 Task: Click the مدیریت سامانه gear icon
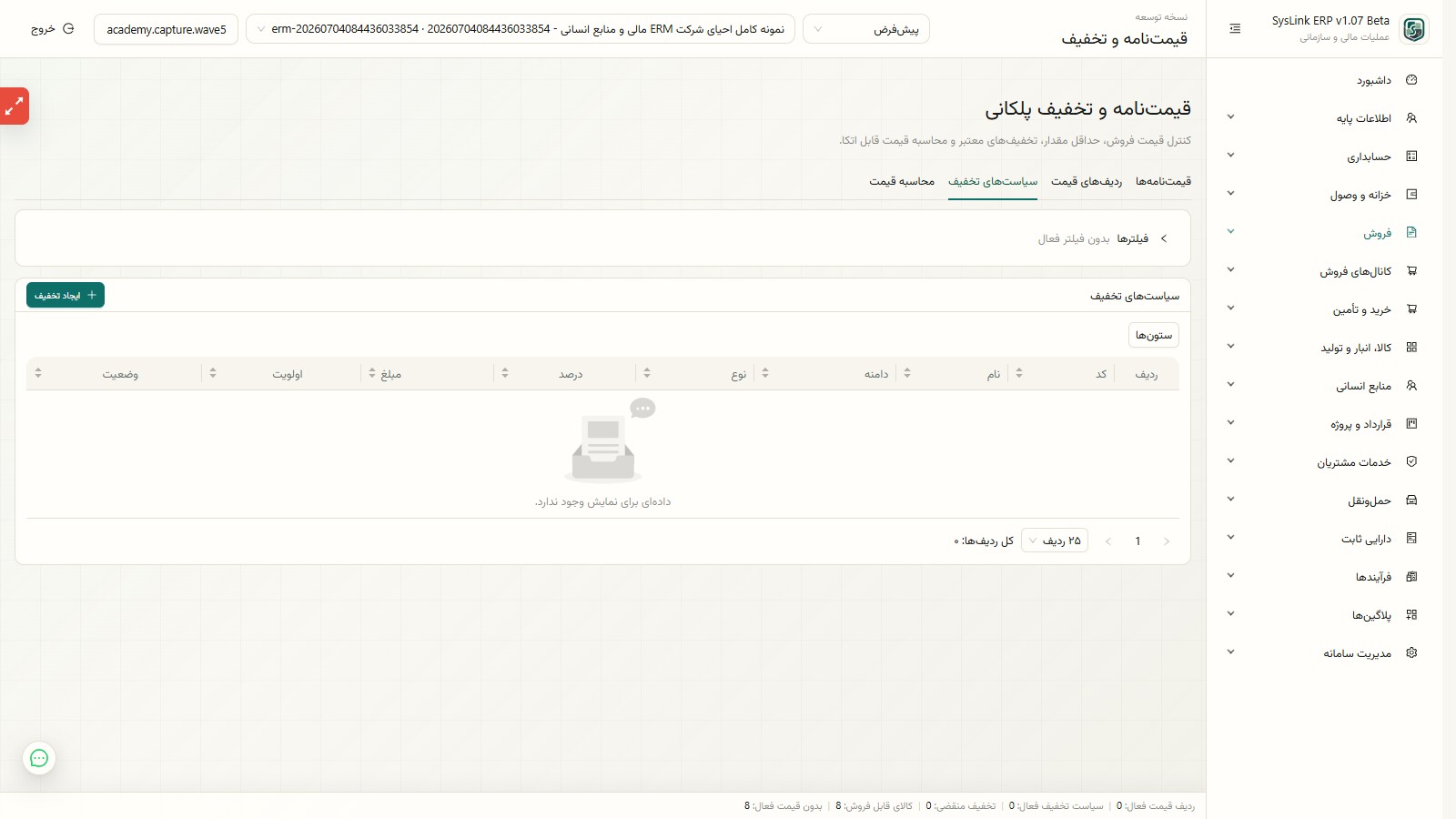tap(1411, 653)
